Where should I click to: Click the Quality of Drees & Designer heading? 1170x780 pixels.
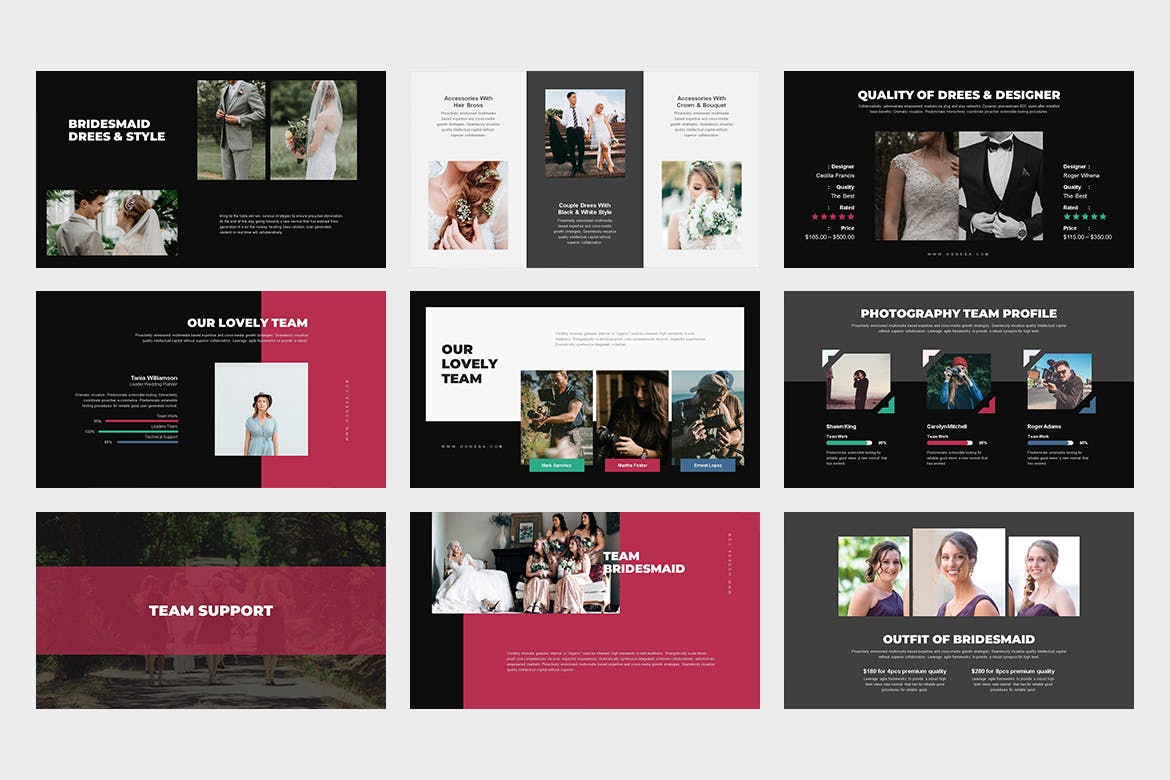[x=958, y=95]
